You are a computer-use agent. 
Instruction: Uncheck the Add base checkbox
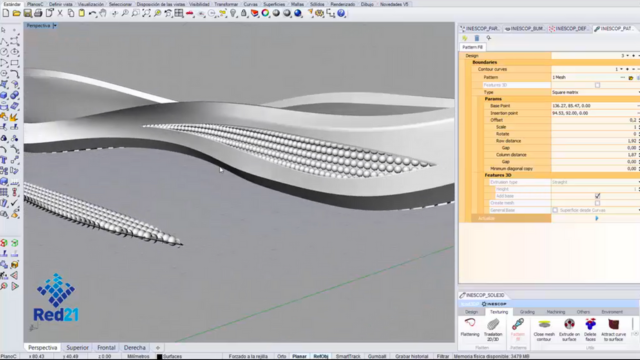597,196
